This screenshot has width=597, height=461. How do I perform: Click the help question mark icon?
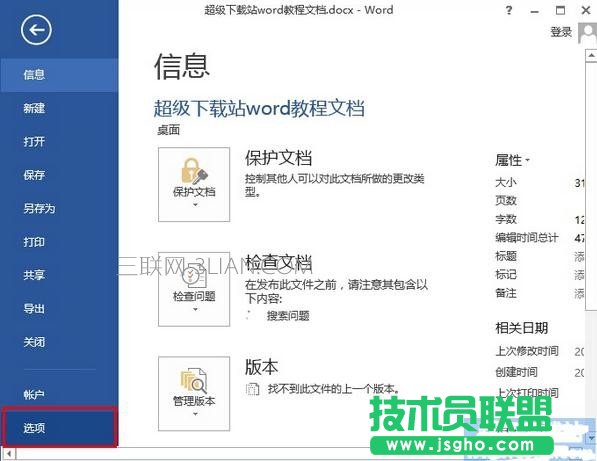click(509, 10)
